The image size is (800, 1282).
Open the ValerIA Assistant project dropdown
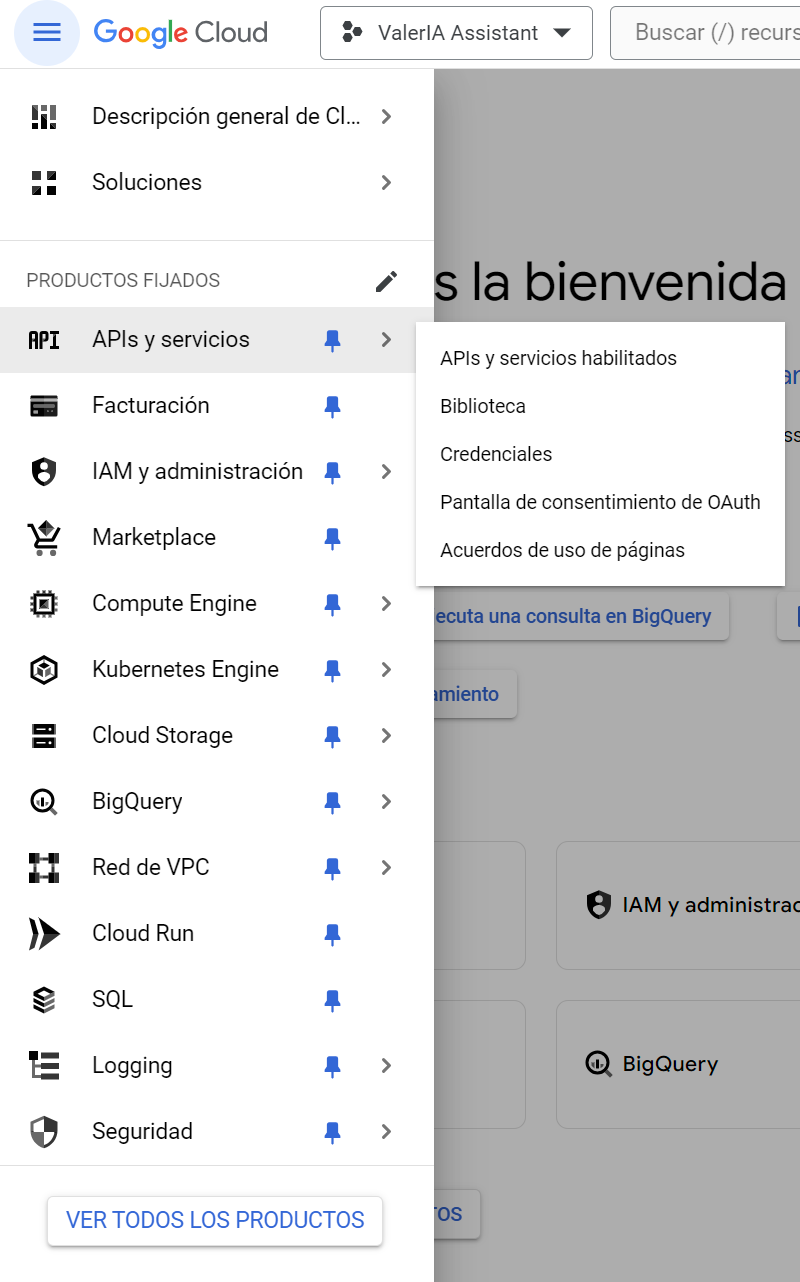(x=456, y=33)
